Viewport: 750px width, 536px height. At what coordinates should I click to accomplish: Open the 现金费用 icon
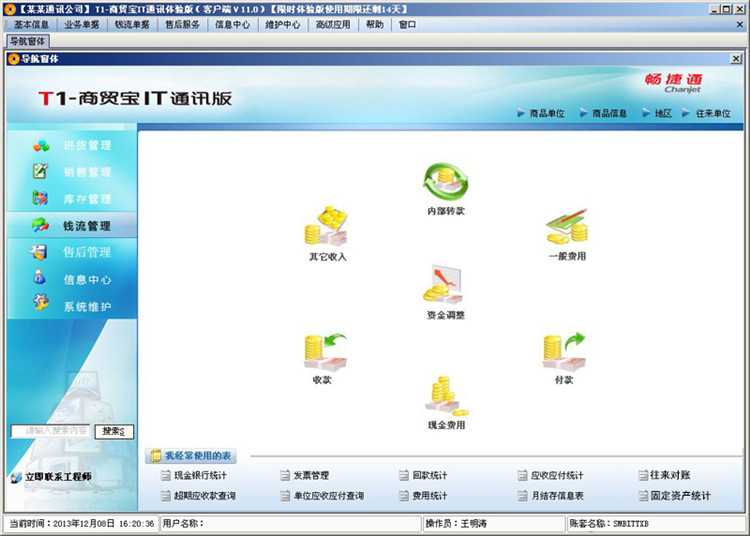(446, 395)
